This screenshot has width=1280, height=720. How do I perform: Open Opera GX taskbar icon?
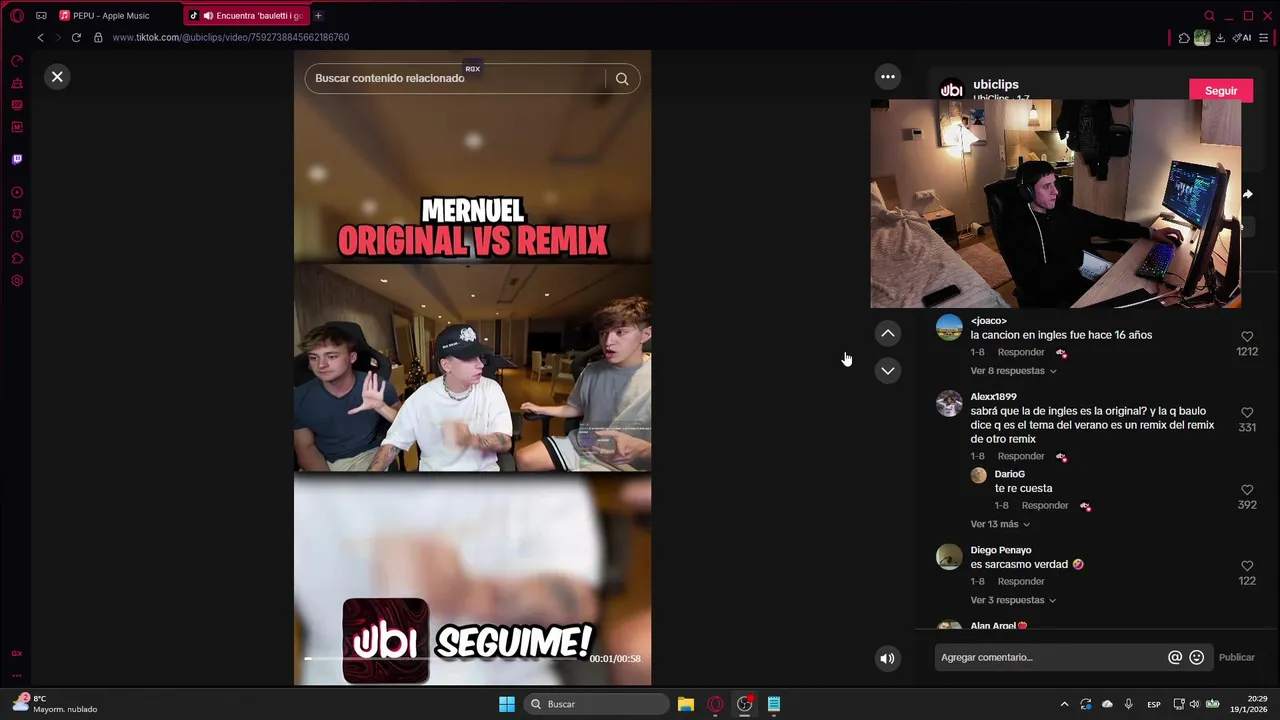click(x=715, y=704)
